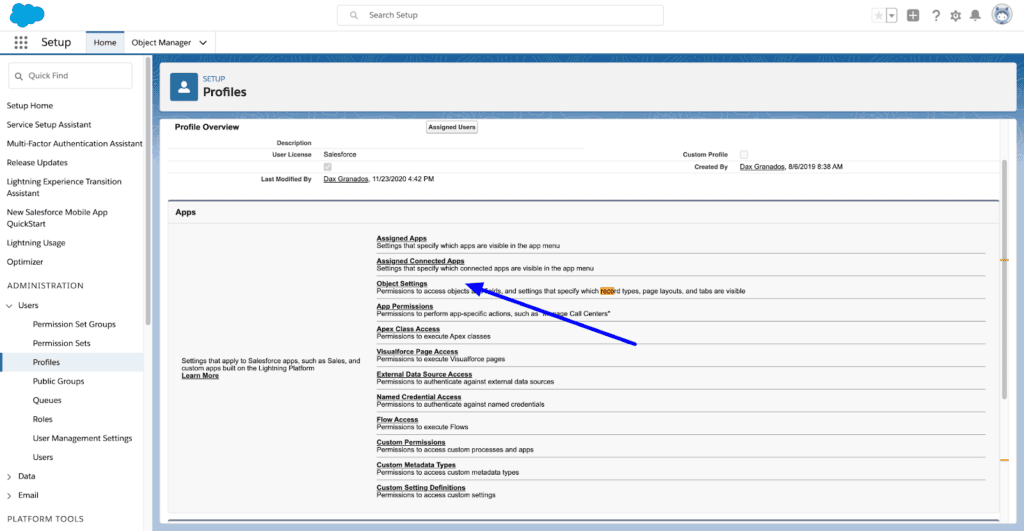
Task: Open the Visualforce Page Access link
Action: point(417,351)
